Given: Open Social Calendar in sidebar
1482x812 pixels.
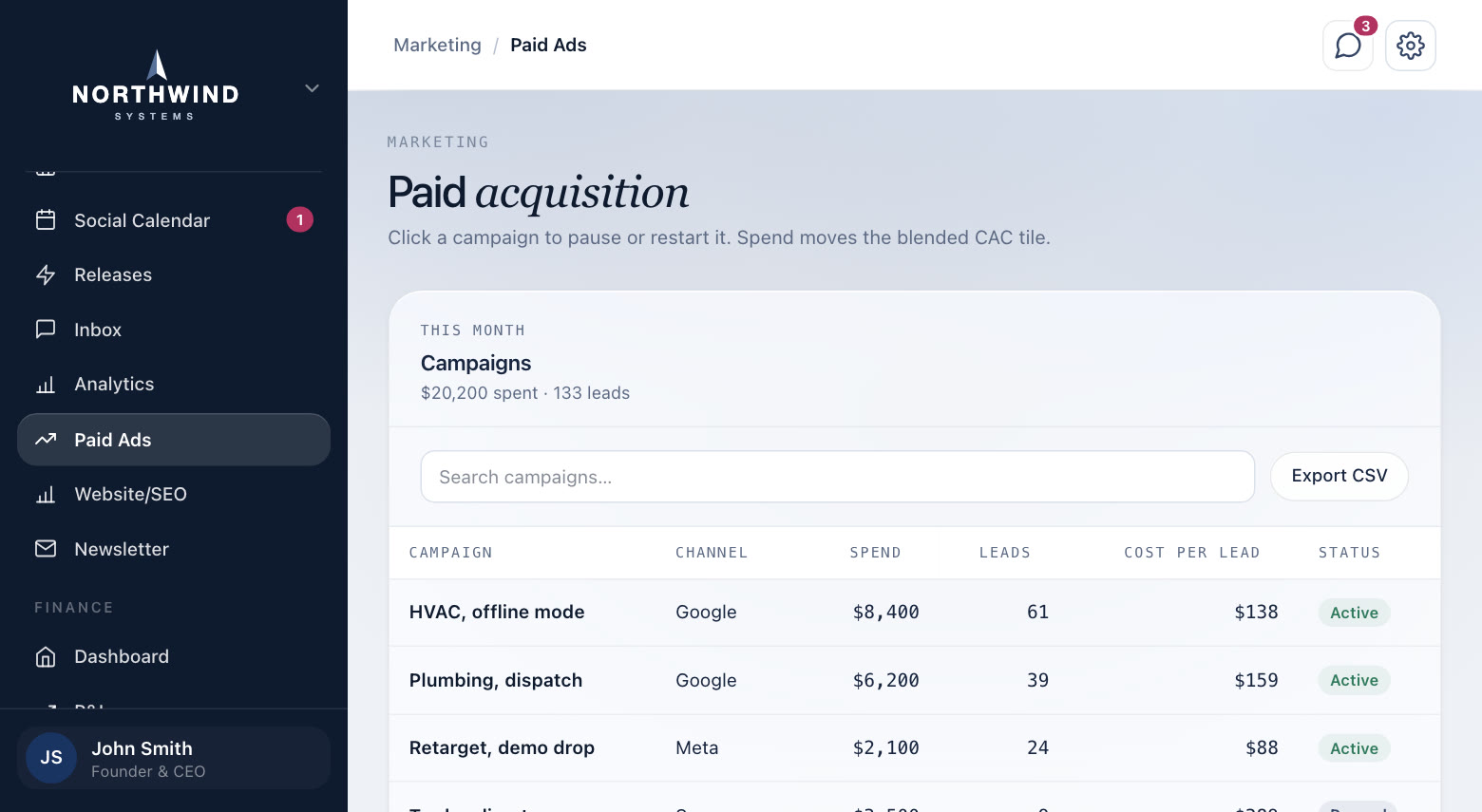Looking at the screenshot, I should click(x=174, y=220).
